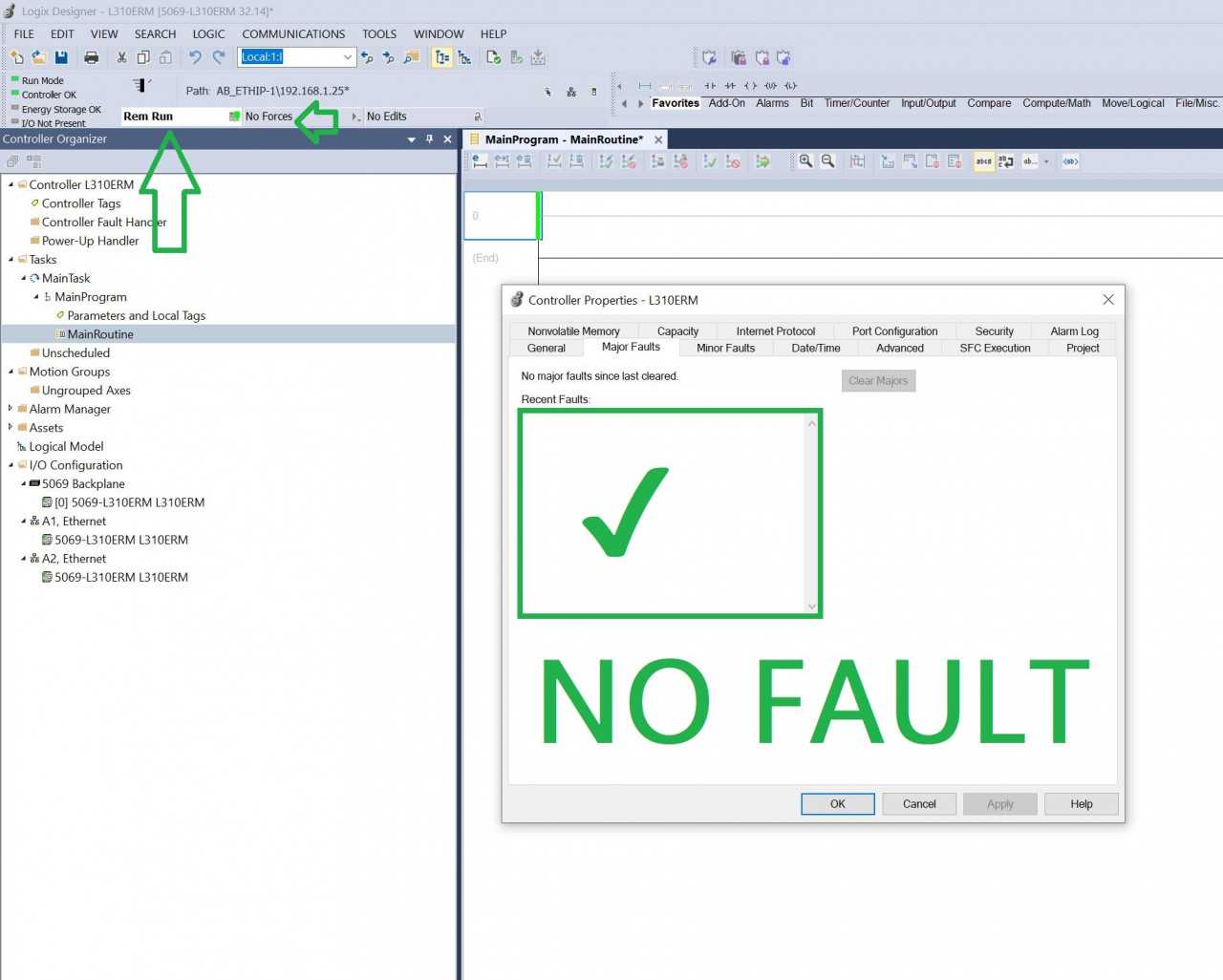The height and width of the screenshot is (980, 1223).
Task: Click the Toggle Logical Organizer icon
Action: (x=465, y=57)
